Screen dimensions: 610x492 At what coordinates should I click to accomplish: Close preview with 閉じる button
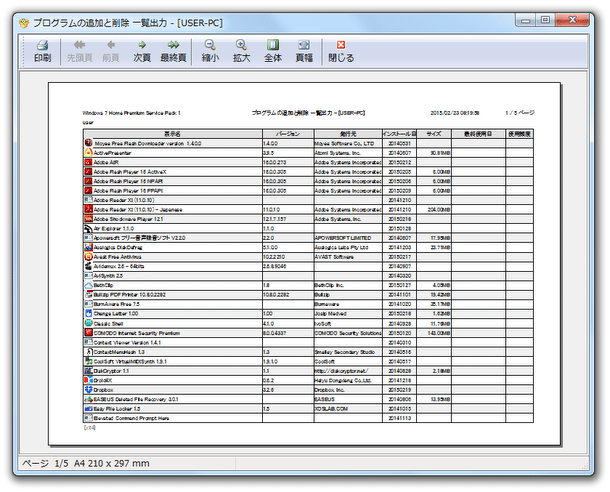pos(341,51)
